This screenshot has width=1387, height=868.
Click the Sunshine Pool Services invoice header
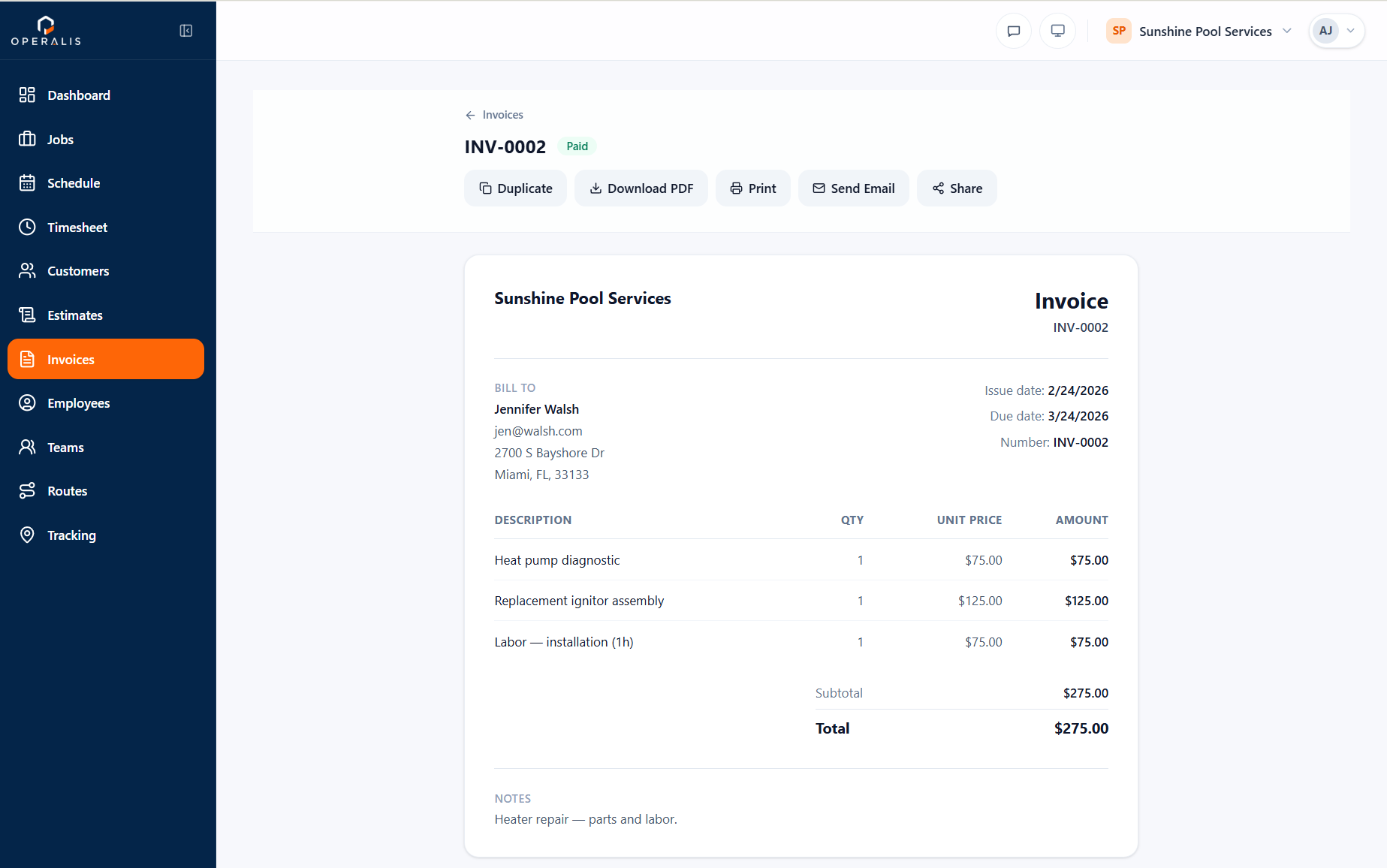point(583,298)
